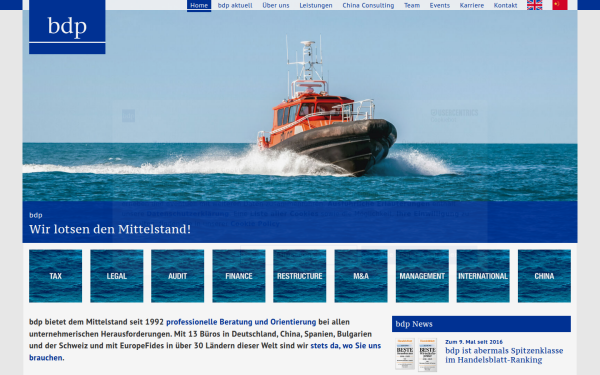Viewport: 600px width, 375px height.
Task: Go to China Consulting page
Action: tap(368, 5)
